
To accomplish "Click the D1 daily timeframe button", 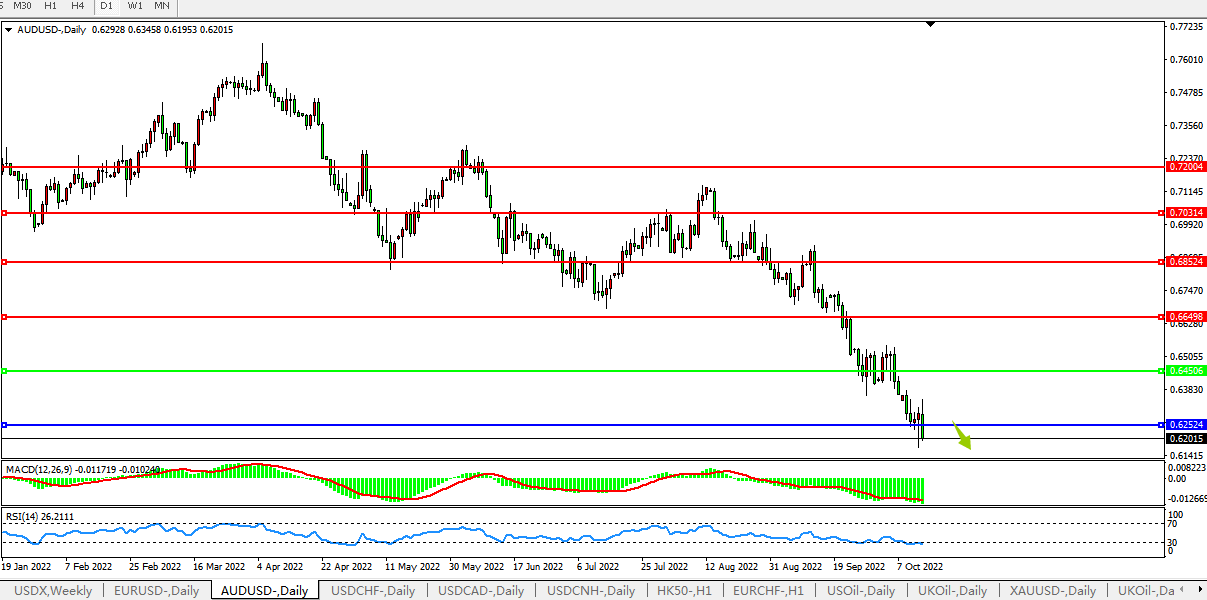I will tap(107, 6).
